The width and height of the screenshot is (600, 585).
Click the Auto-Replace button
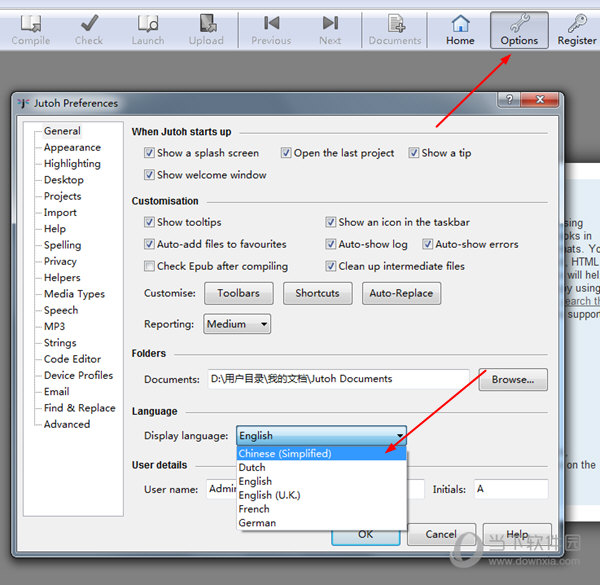pyautogui.click(x=401, y=293)
